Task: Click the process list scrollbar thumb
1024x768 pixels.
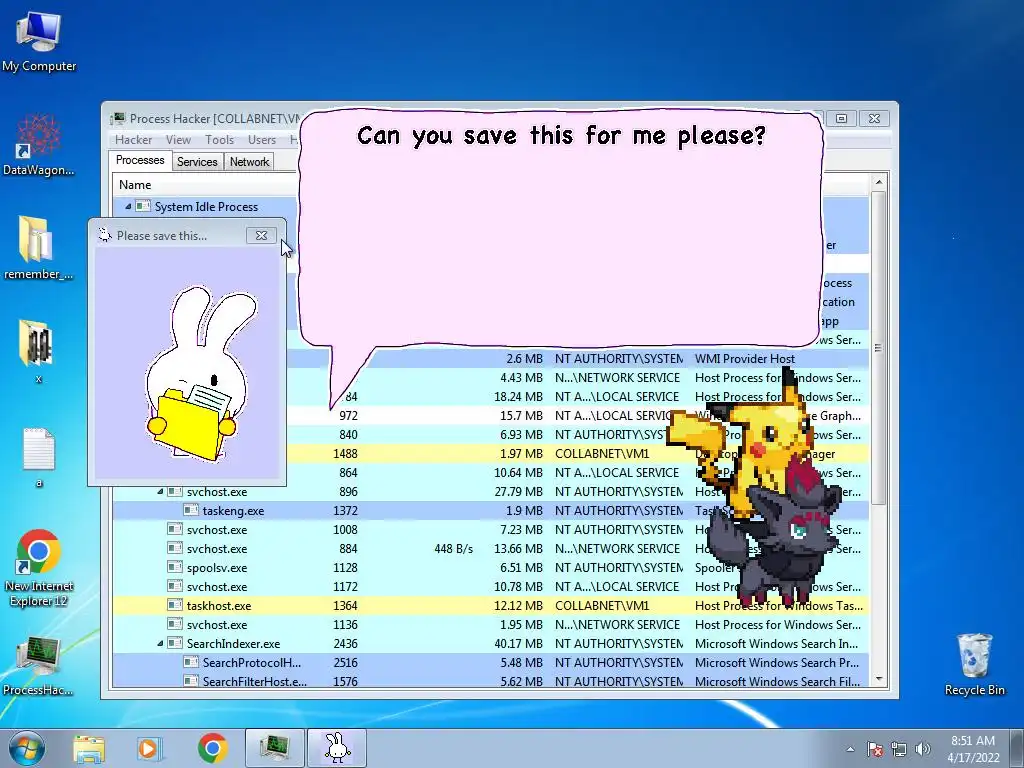Action: (878, 347)
